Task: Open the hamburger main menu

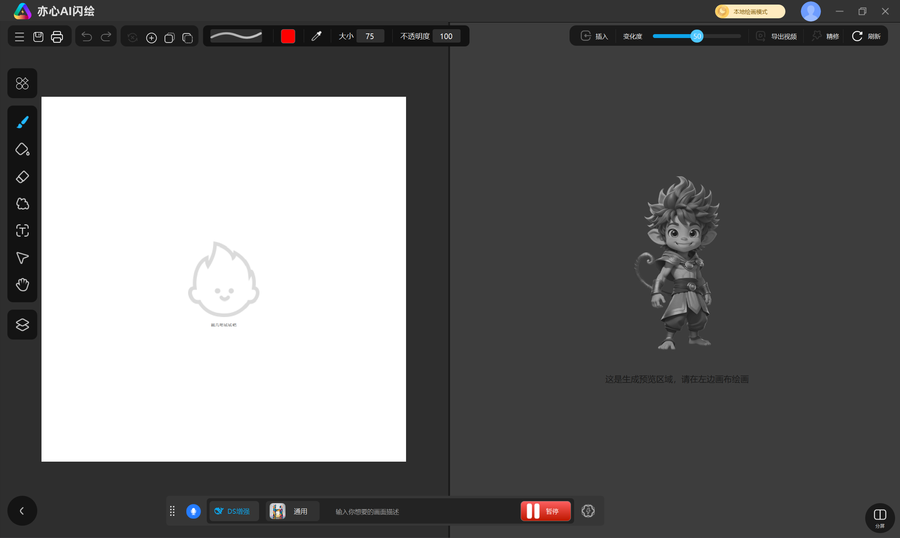Action: pyautogui.click(x=19, y=37)
